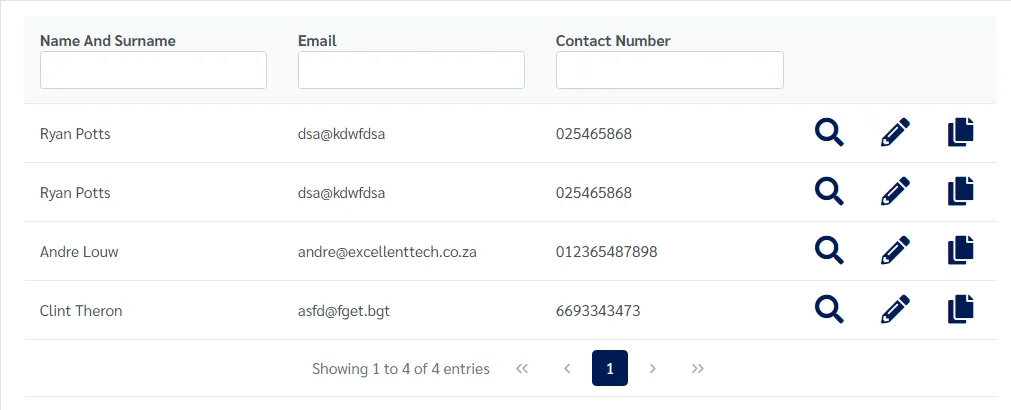Screen dimensions: 1011x410
Task: Edit the first Ryan Potts entry
Action: click(895, 133)
